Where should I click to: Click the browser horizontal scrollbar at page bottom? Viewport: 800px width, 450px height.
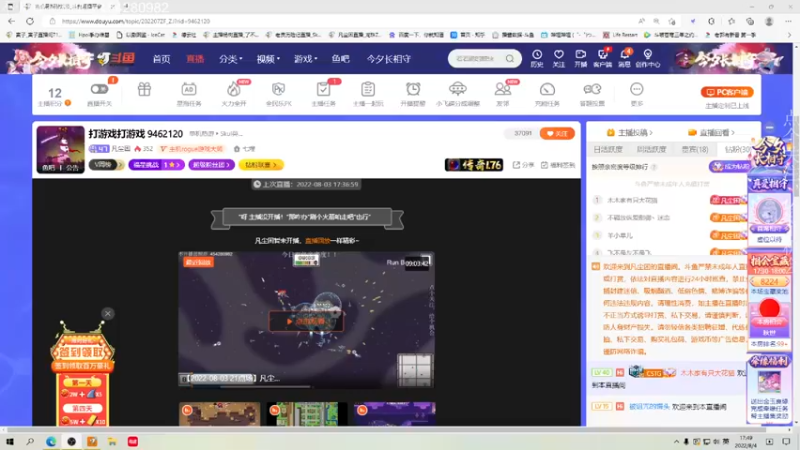(x=383, y=430)
